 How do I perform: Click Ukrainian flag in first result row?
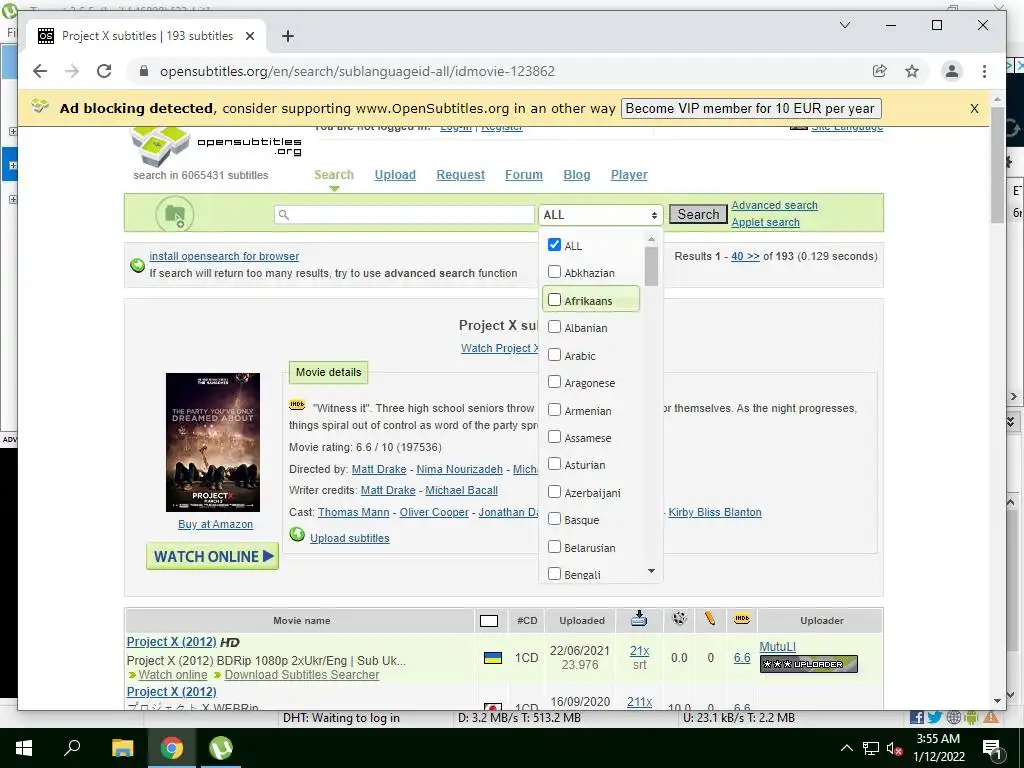492,658
